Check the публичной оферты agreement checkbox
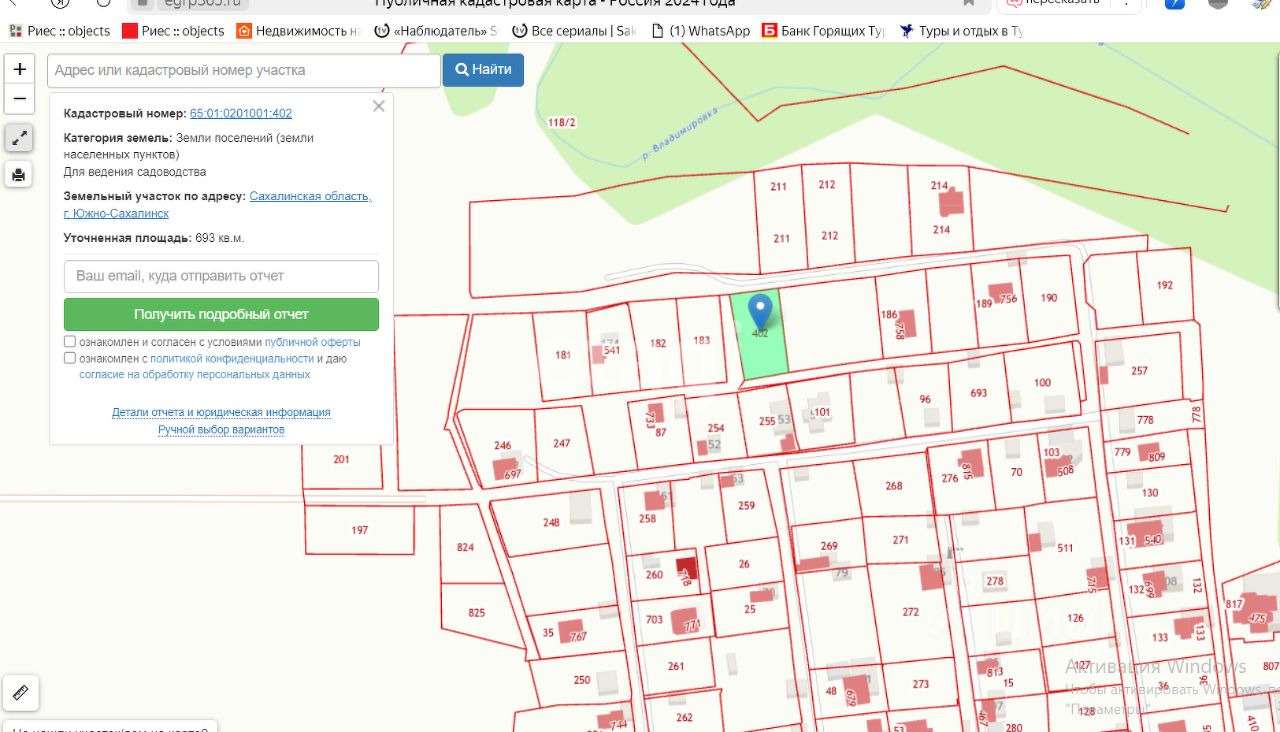This screenshot has width=1280, height=732. pos(70,342)
